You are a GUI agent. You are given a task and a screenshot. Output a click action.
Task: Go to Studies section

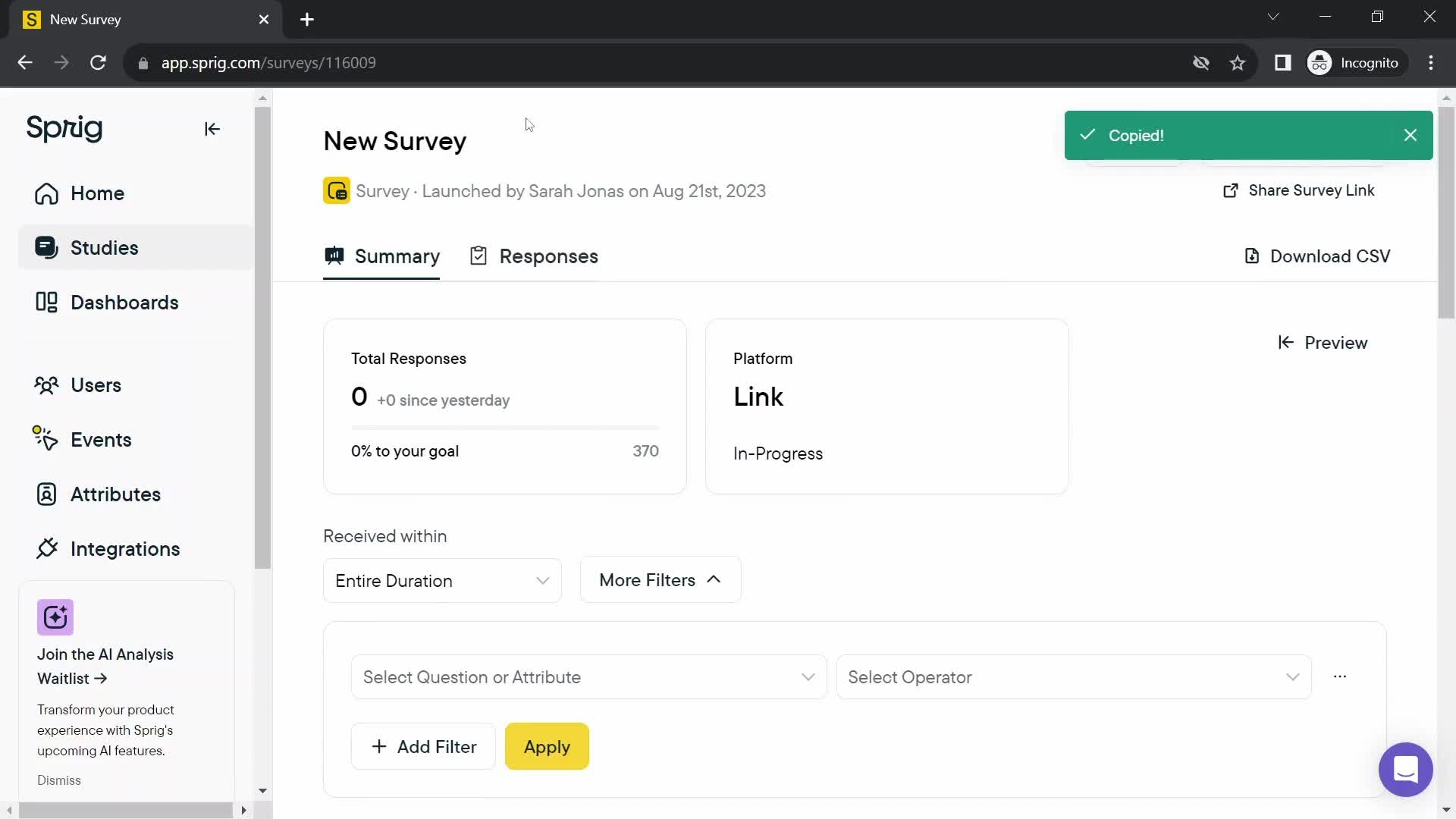(x=135, y=248)
